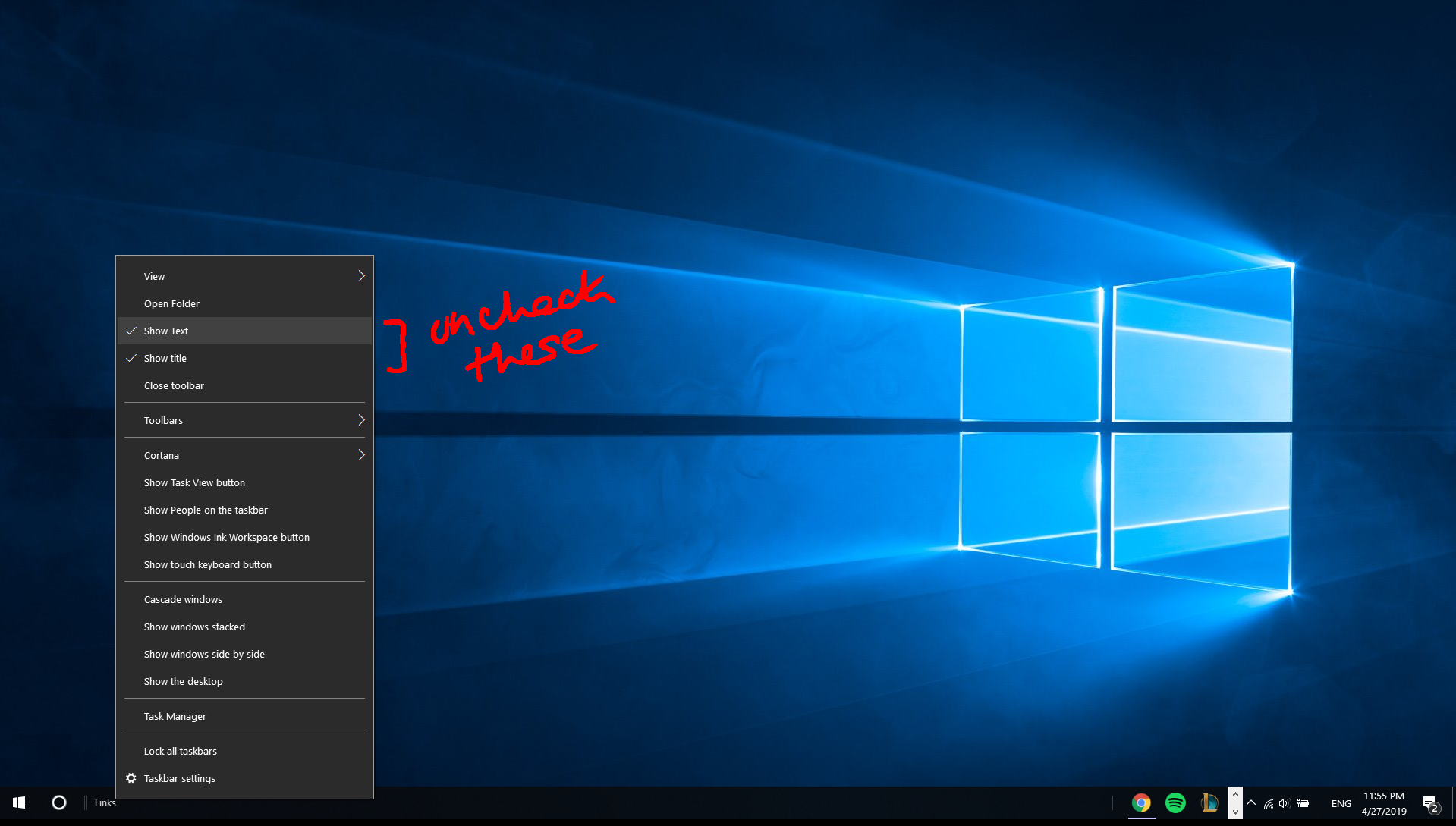Expand the View submenu

click(244, 276)
